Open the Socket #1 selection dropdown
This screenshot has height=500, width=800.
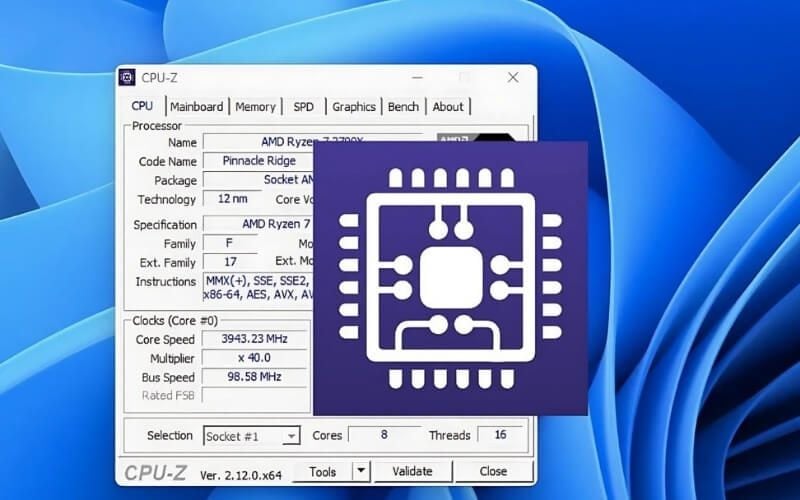[x=252, y=436]
